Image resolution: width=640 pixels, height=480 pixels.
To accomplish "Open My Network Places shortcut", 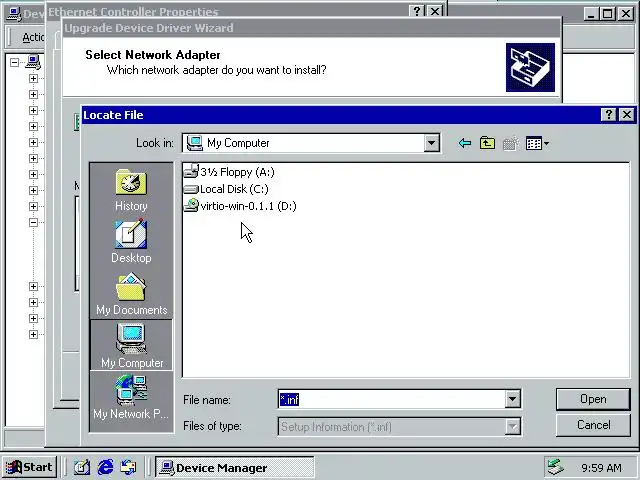I will 131,398.
